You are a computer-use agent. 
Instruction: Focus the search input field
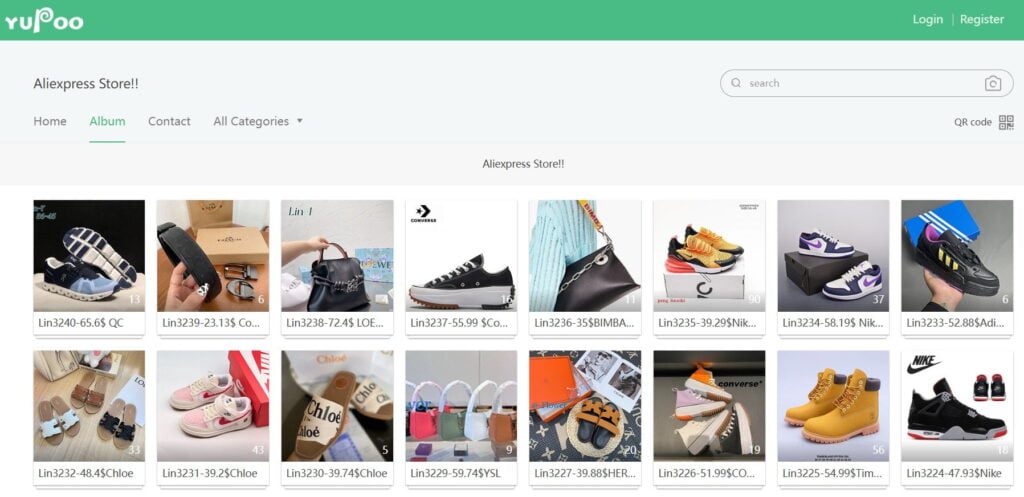pyautogui.click(x=866, y=83)
